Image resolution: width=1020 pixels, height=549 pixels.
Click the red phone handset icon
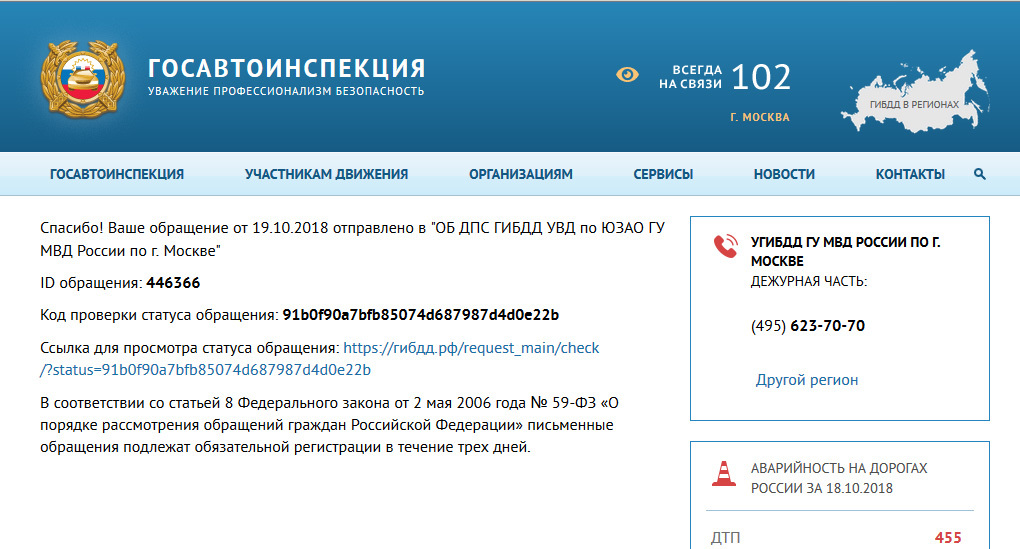724,246
